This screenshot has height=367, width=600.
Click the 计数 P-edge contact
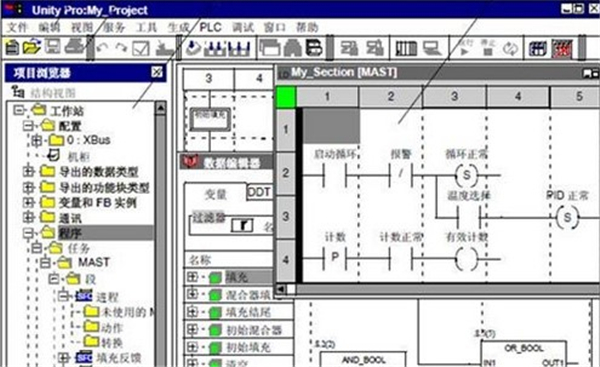[x=335, y=258]
